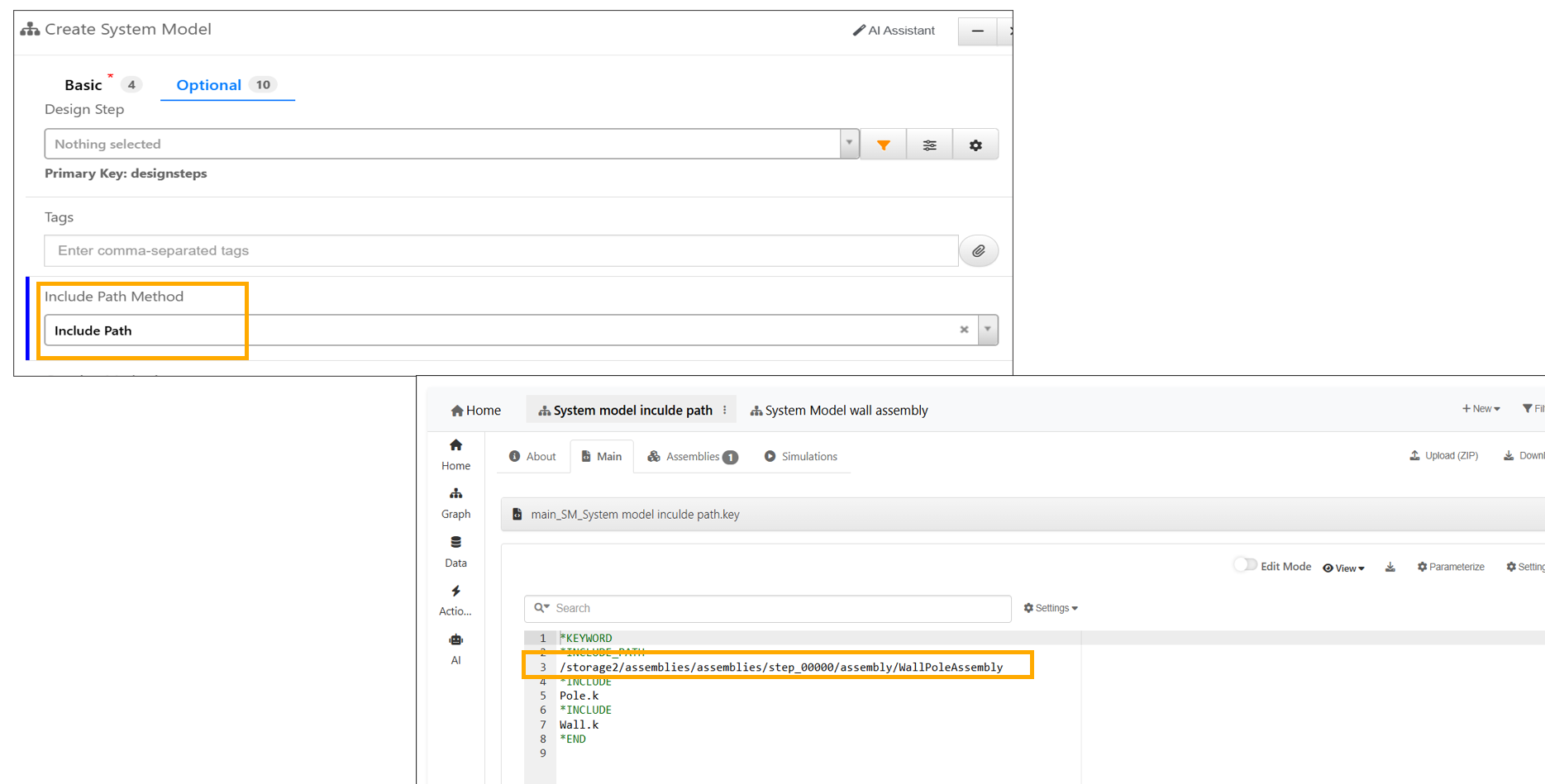This screenshot has height=784, width=1545.
Task: Click the download icon next to View
Action: (1390, 567)
